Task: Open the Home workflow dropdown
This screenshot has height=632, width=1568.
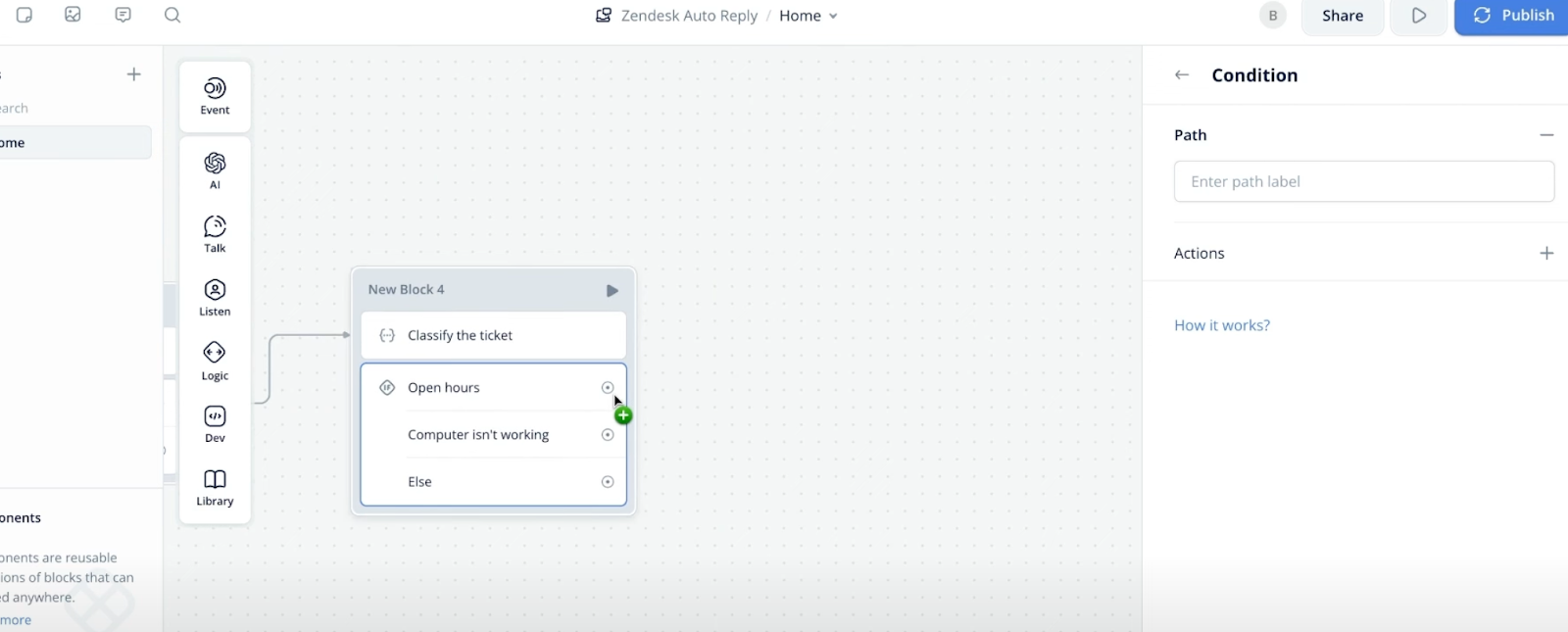Action: (808, 16)
